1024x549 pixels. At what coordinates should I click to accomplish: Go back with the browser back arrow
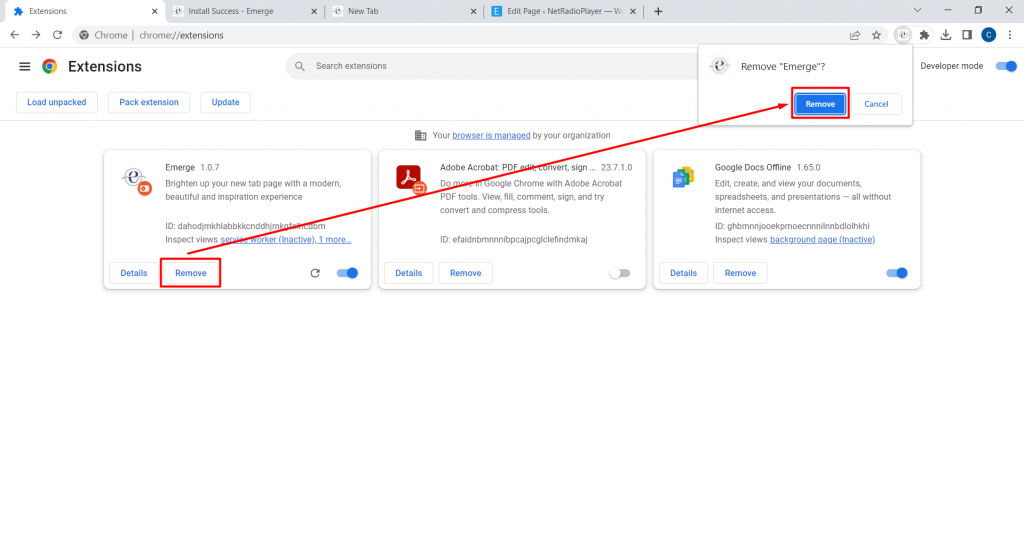point(14,35)
